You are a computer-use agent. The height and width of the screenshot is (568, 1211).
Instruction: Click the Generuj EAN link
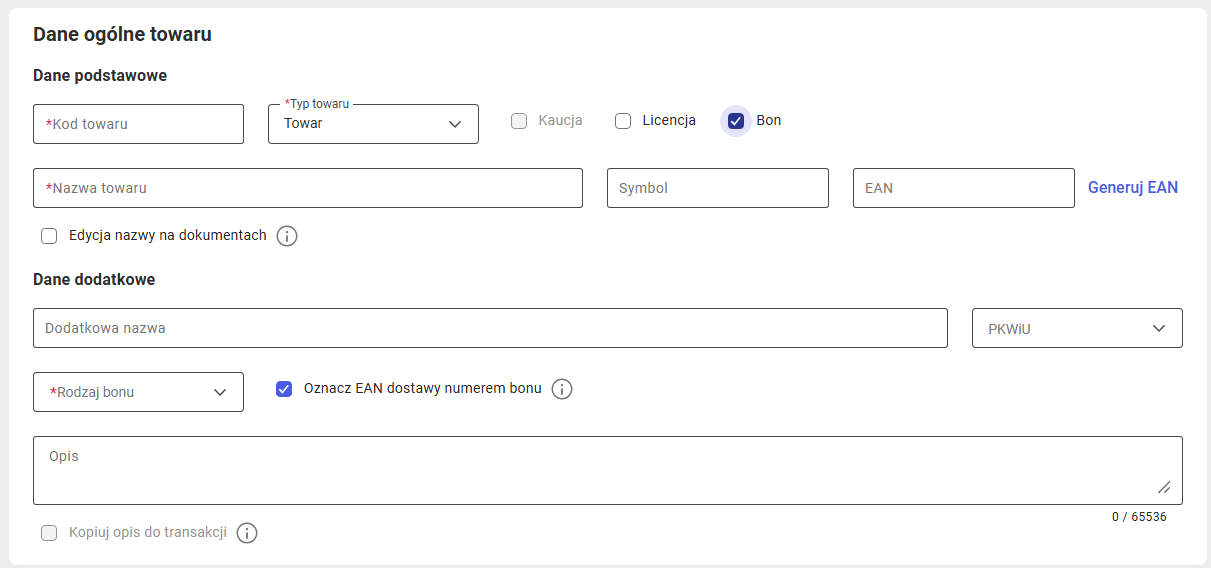1133,188
